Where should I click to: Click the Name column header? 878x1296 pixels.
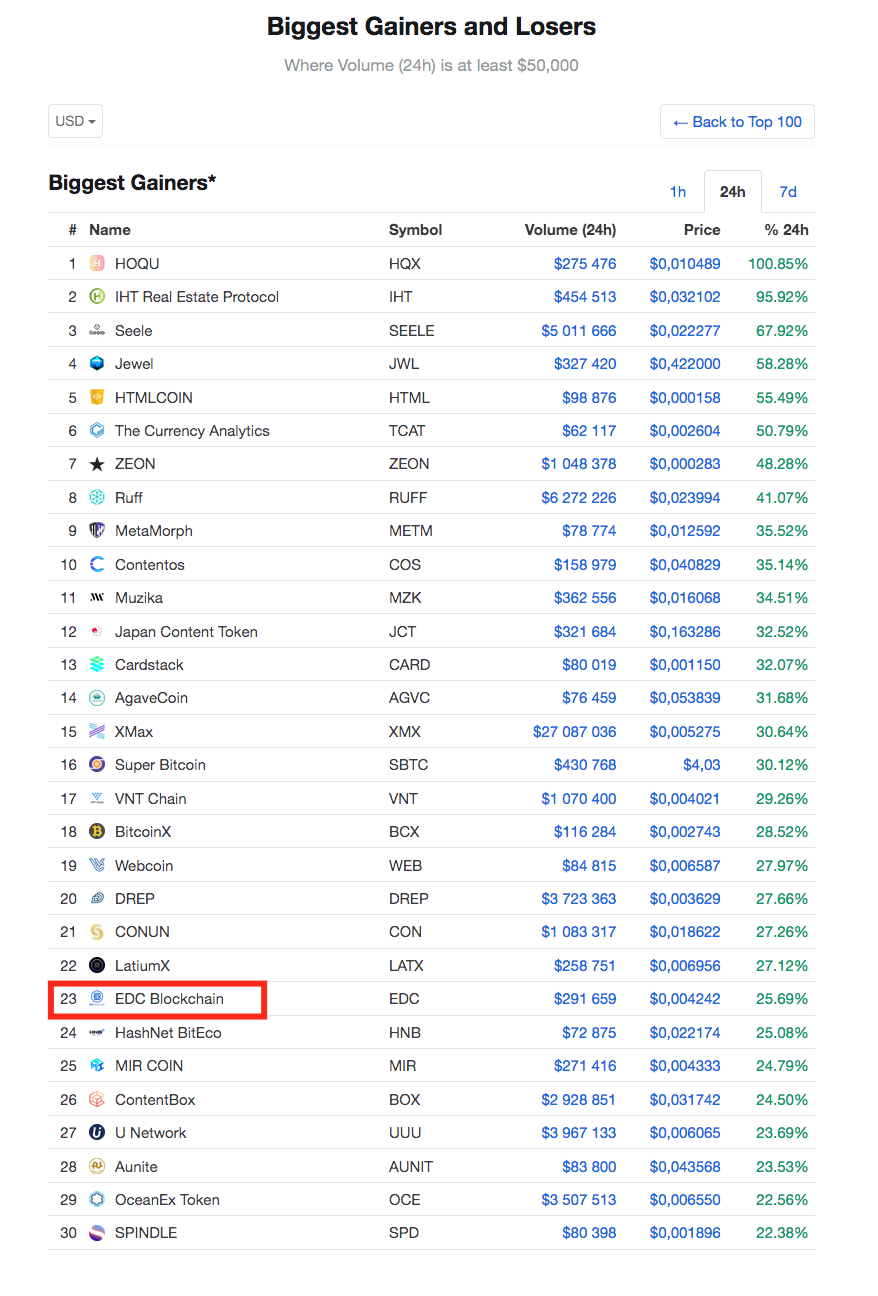coord(110,230)
